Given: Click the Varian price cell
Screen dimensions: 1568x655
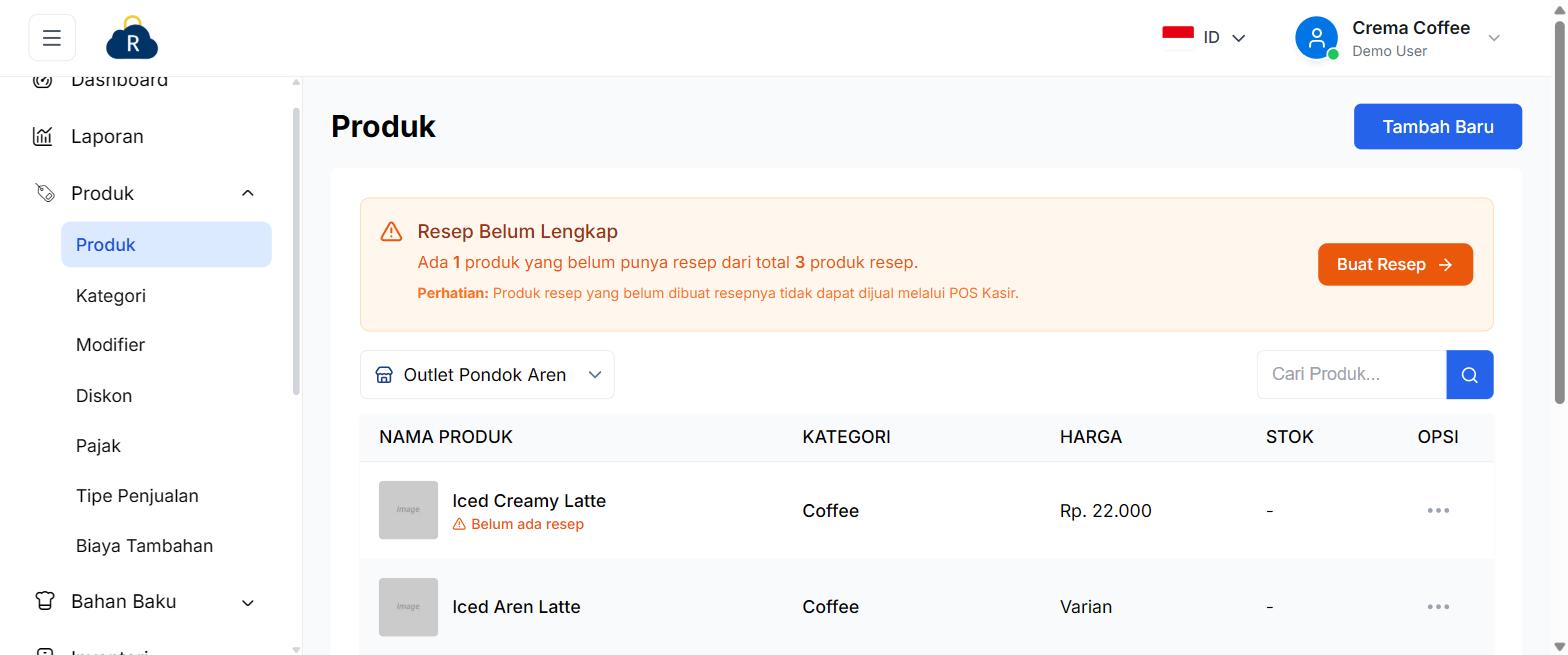Looking at the screenshot, I should coord(1086,607).
